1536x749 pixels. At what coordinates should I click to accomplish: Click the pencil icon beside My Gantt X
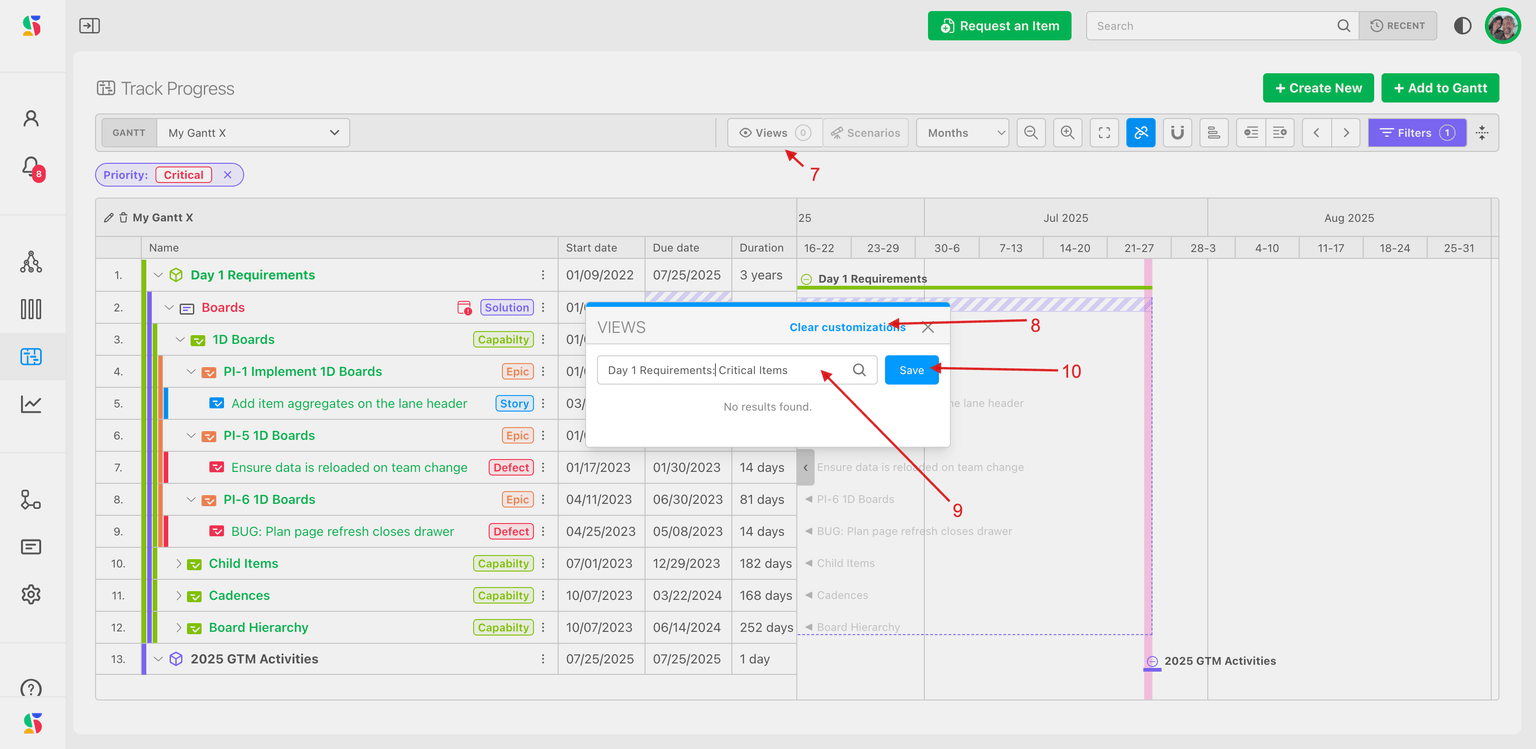coord(109,218)
